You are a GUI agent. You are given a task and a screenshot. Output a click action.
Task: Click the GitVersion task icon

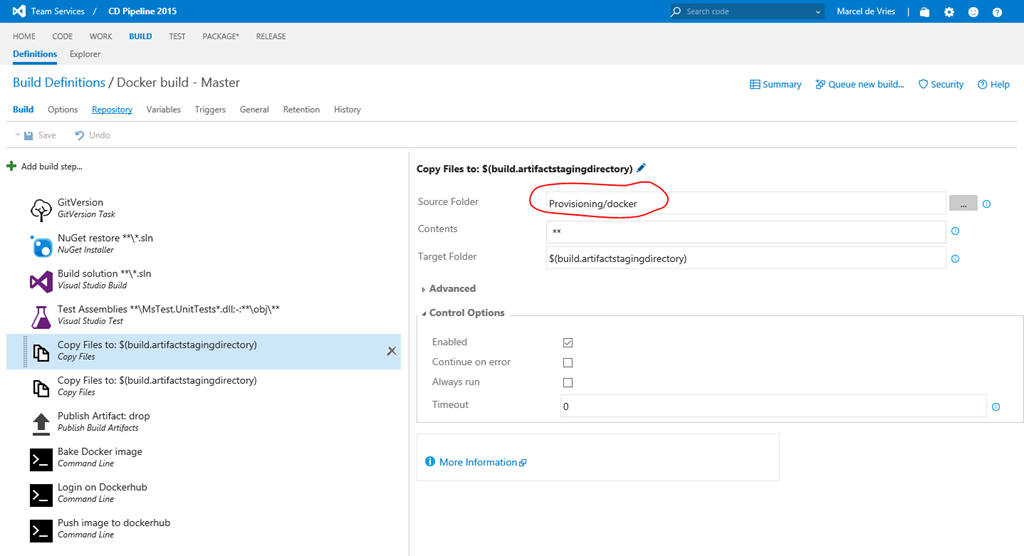tap(41, 209)
